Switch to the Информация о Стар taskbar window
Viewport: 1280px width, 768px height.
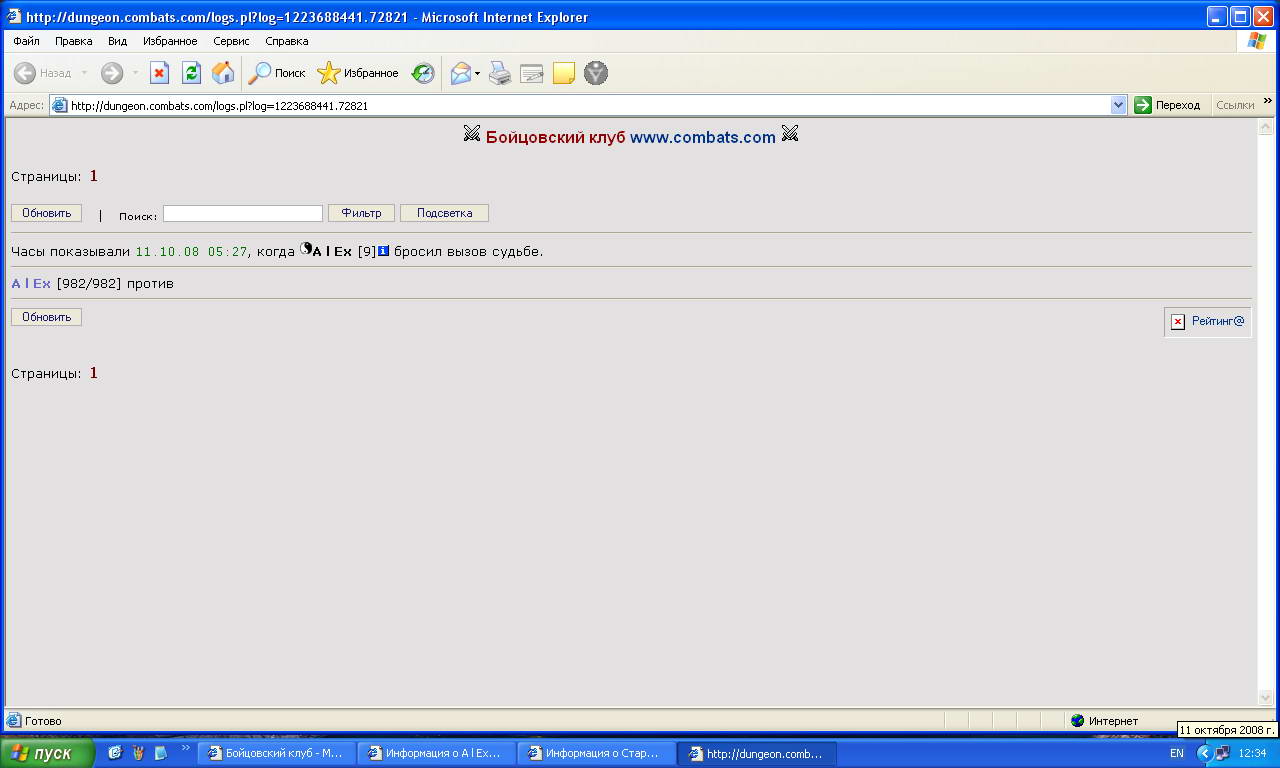[597, 754]
